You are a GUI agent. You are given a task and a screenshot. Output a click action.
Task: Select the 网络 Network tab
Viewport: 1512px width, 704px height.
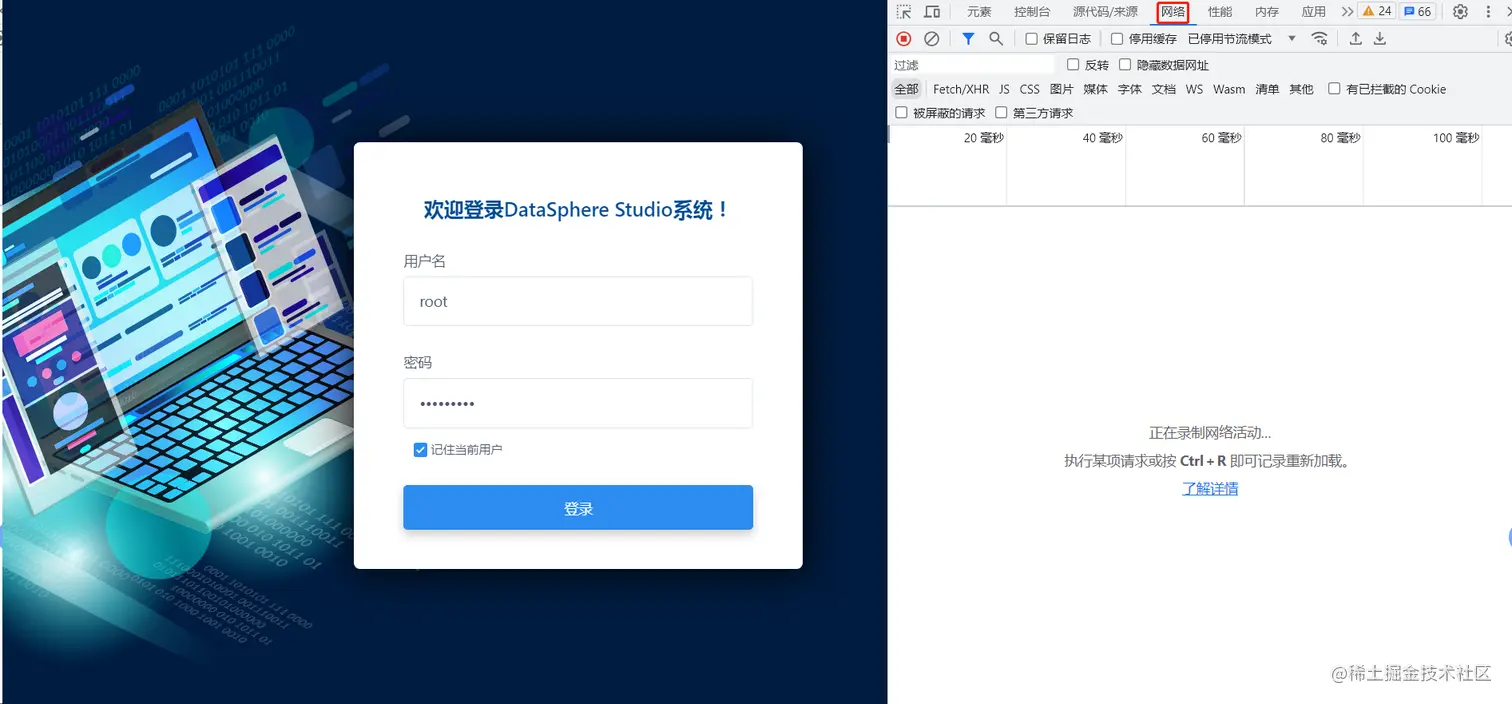point(1173,12)
